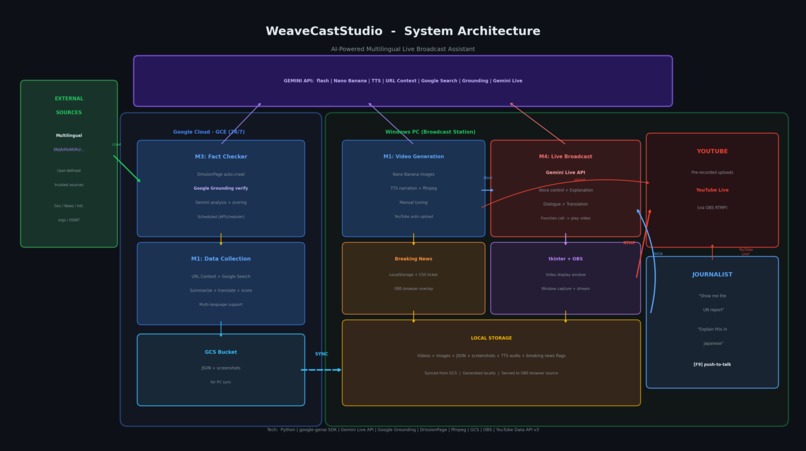Click the 'WeaveCastStudio - System Architecture' title

tap(402, 31)
